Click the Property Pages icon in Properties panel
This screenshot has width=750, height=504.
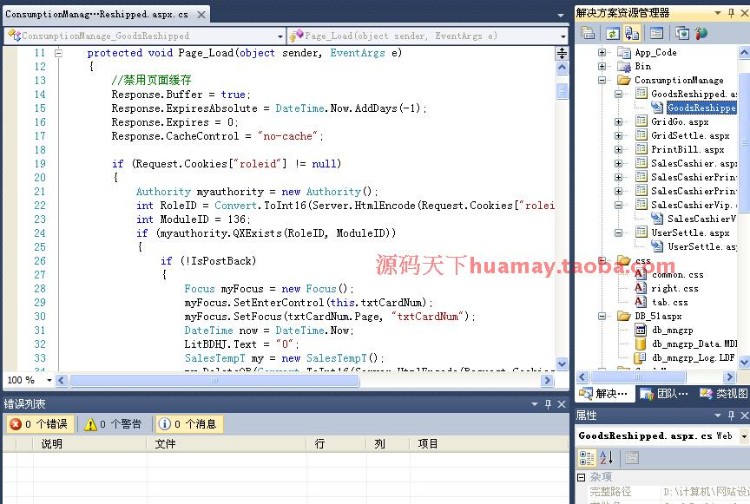[632, 458]
